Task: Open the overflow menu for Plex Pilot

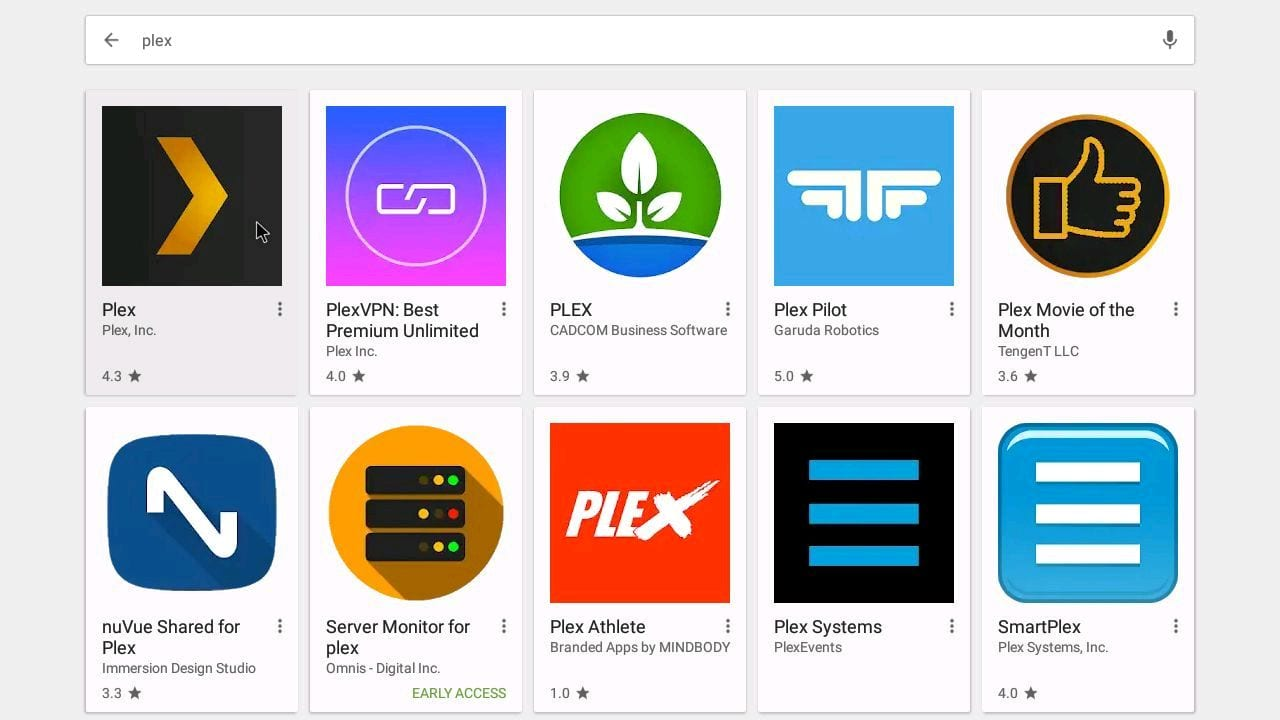Action: click(x=952, y=310)
